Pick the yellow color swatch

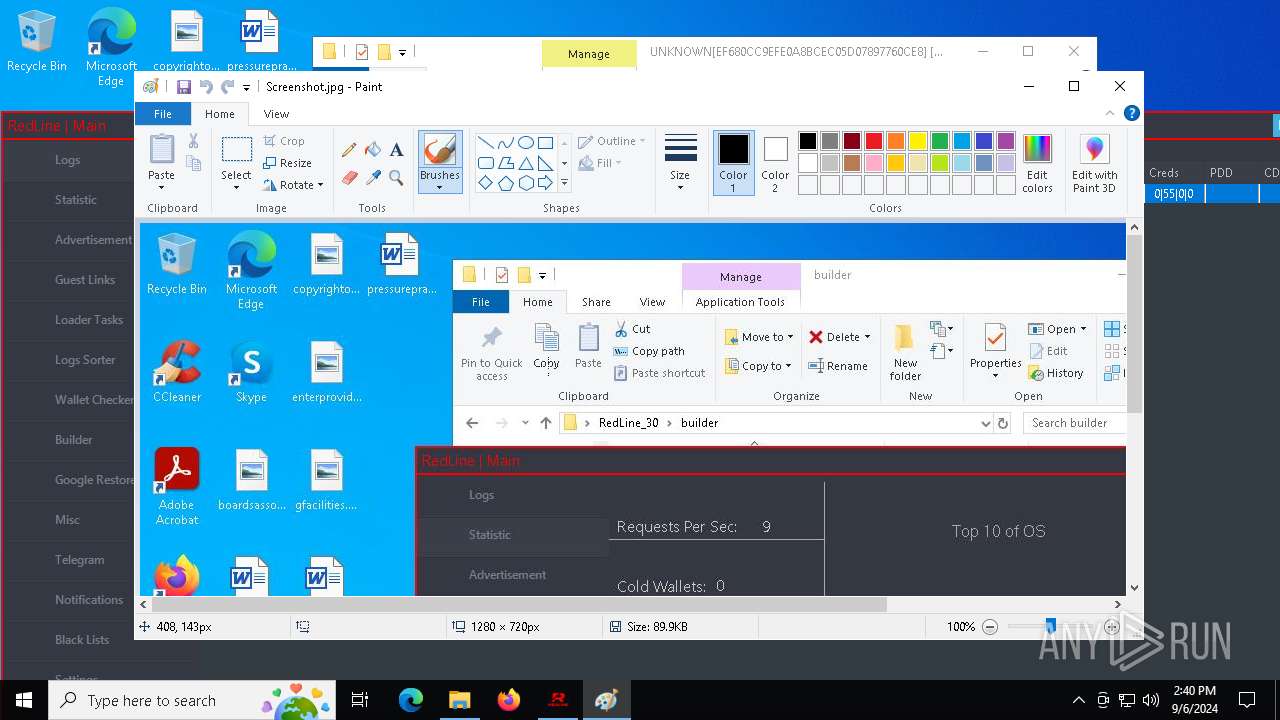point(917,141)
